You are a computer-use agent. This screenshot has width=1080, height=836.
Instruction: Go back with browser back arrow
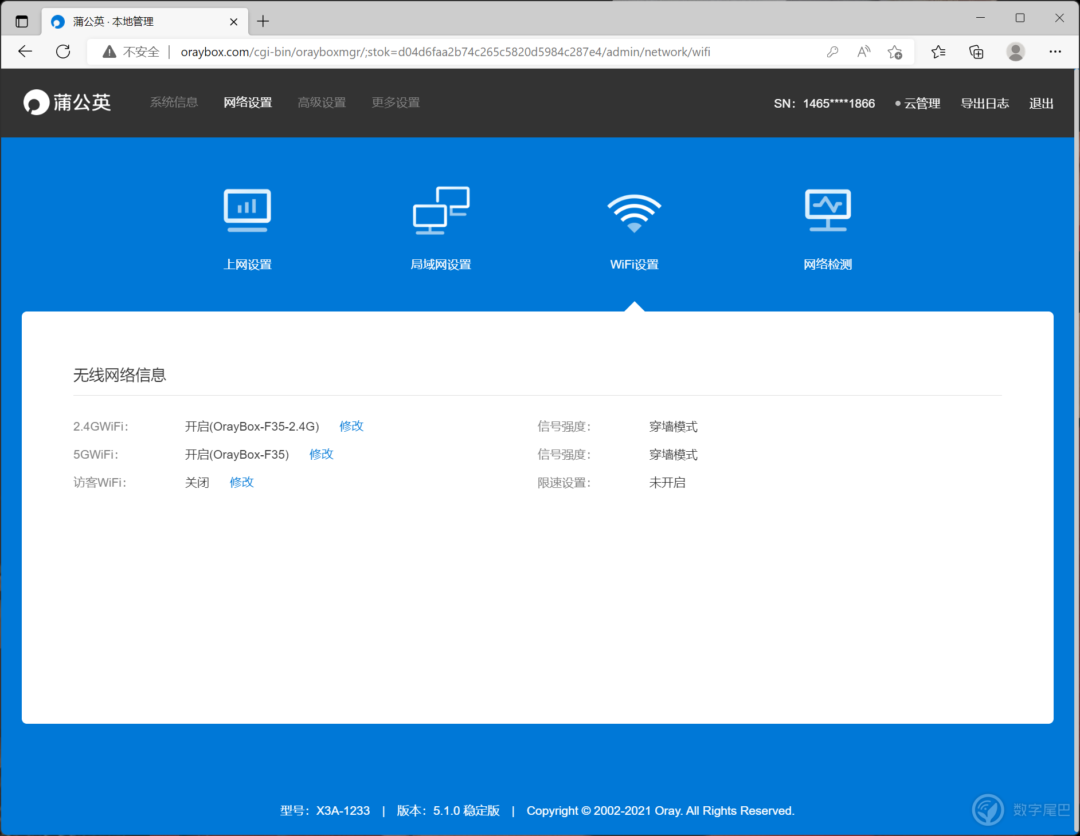(25, 52)
